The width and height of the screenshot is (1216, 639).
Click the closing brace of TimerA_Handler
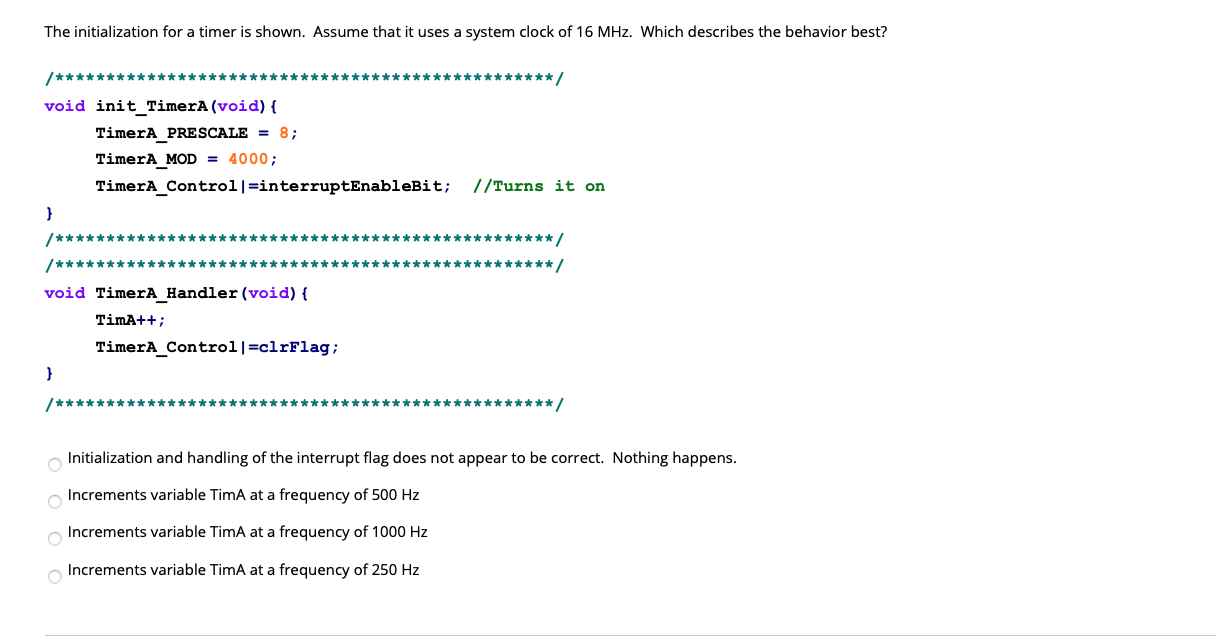pos(47,373)
